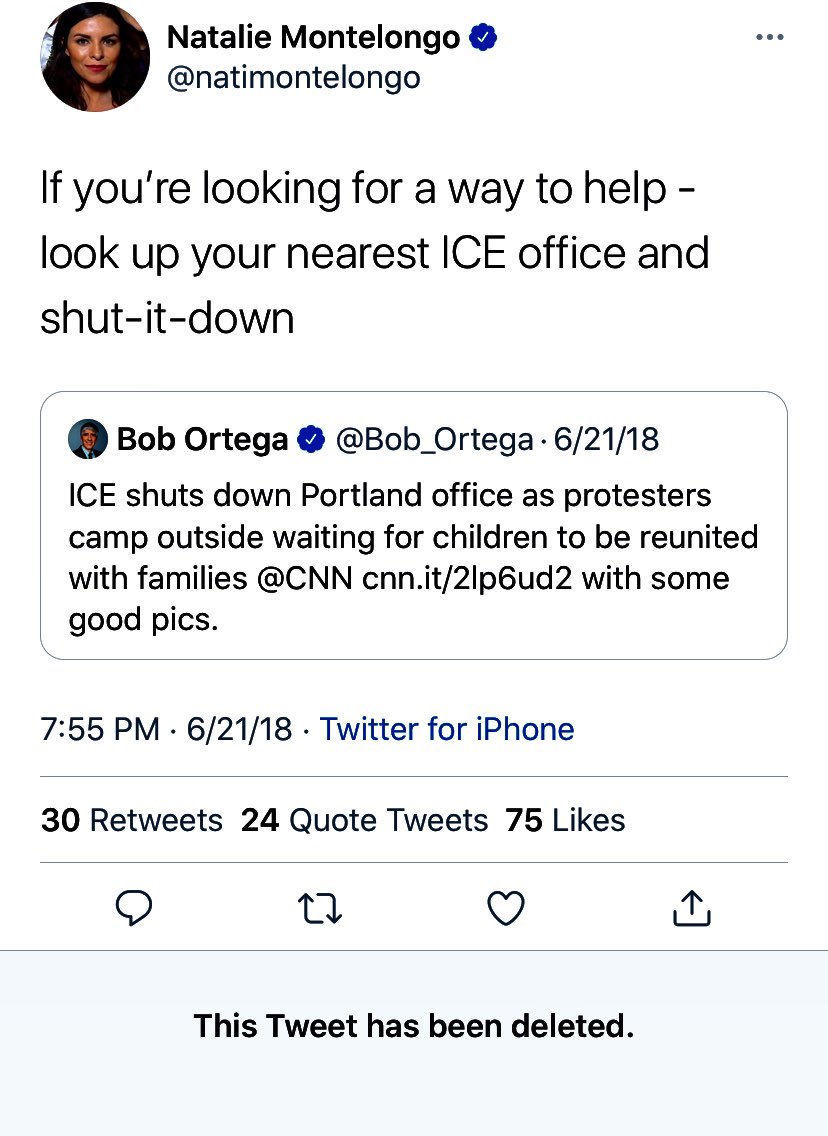Tap Bob Ortega's small avatar
Screen dimensions: 828x1136
88,439
